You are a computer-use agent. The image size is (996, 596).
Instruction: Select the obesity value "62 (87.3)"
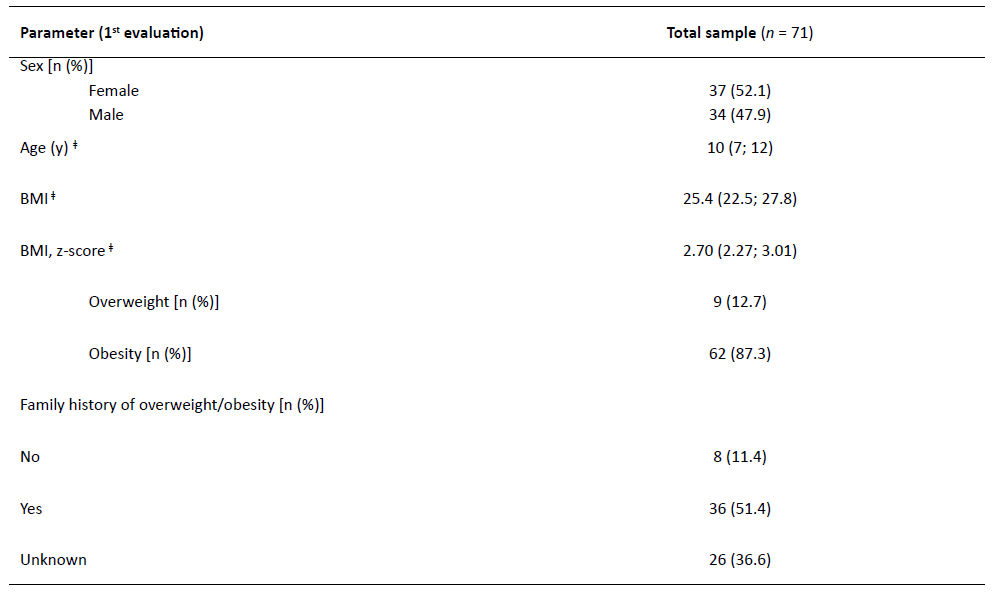tap(739, 354)
